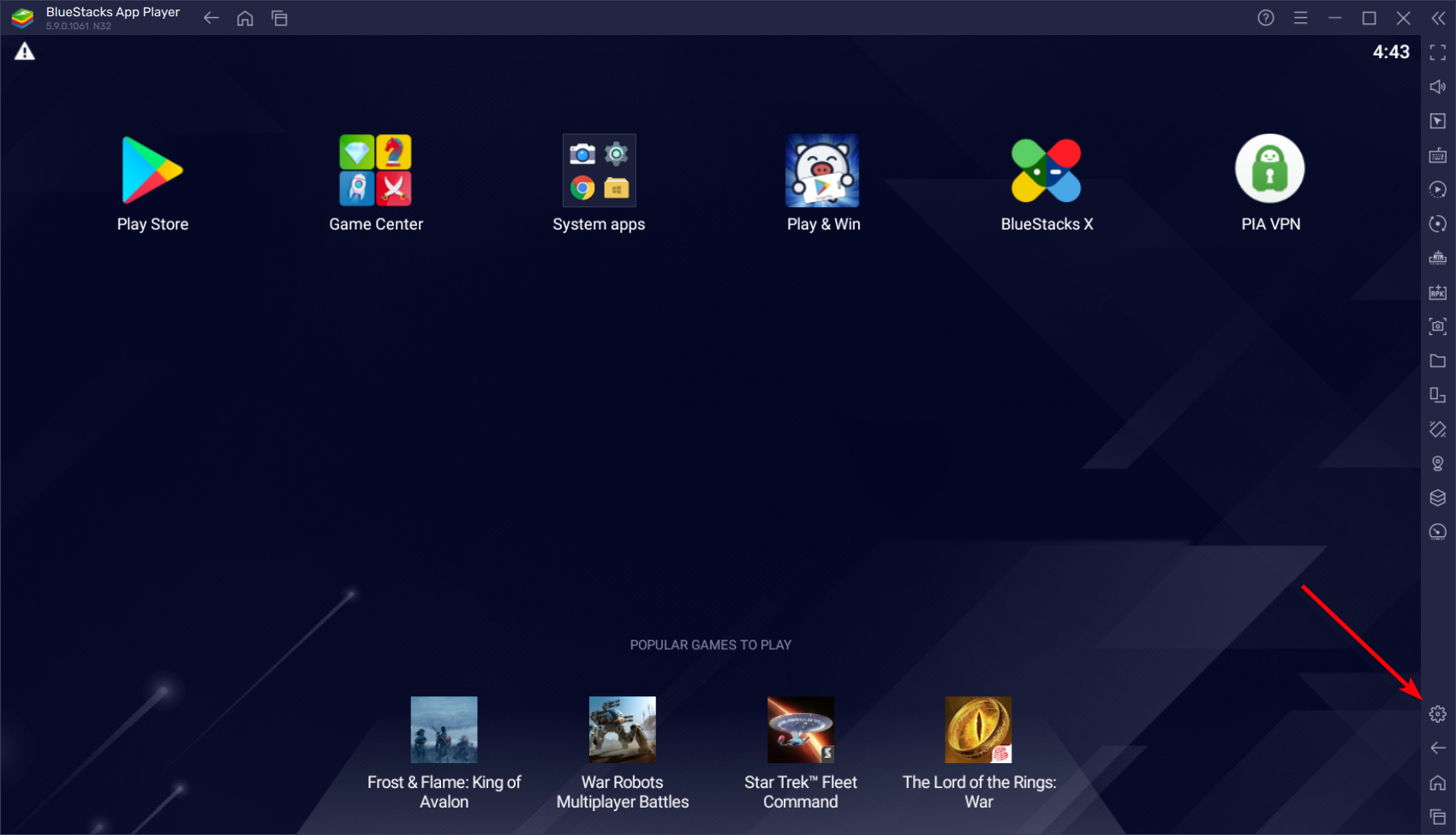Click the War Robots Multiplayer Battles thumbnail

(x=623, y=730)
